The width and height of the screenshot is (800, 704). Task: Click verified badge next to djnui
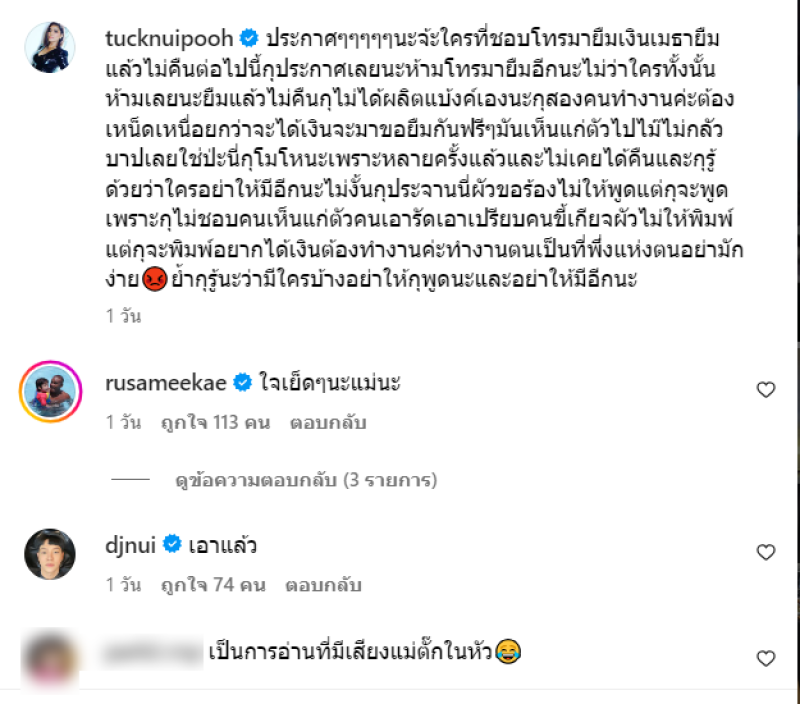point(172,544)
